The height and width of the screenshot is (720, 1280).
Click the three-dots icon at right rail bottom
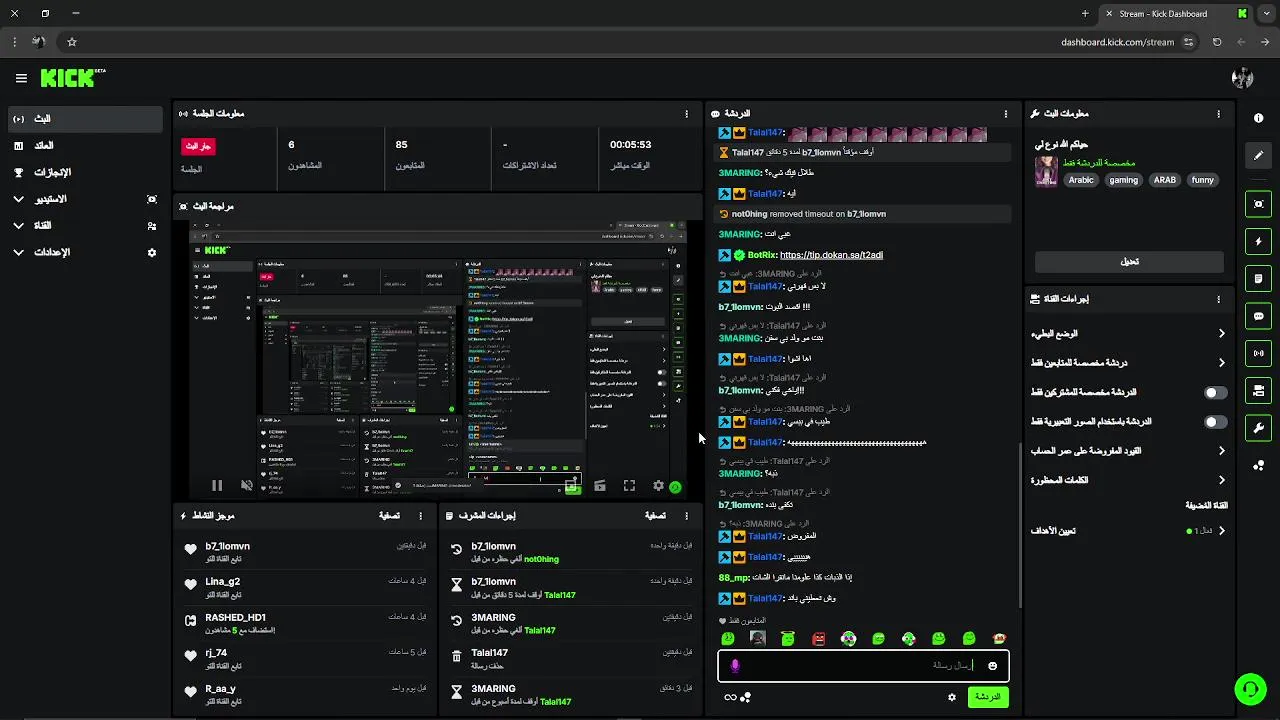(x=1258, y=465)
